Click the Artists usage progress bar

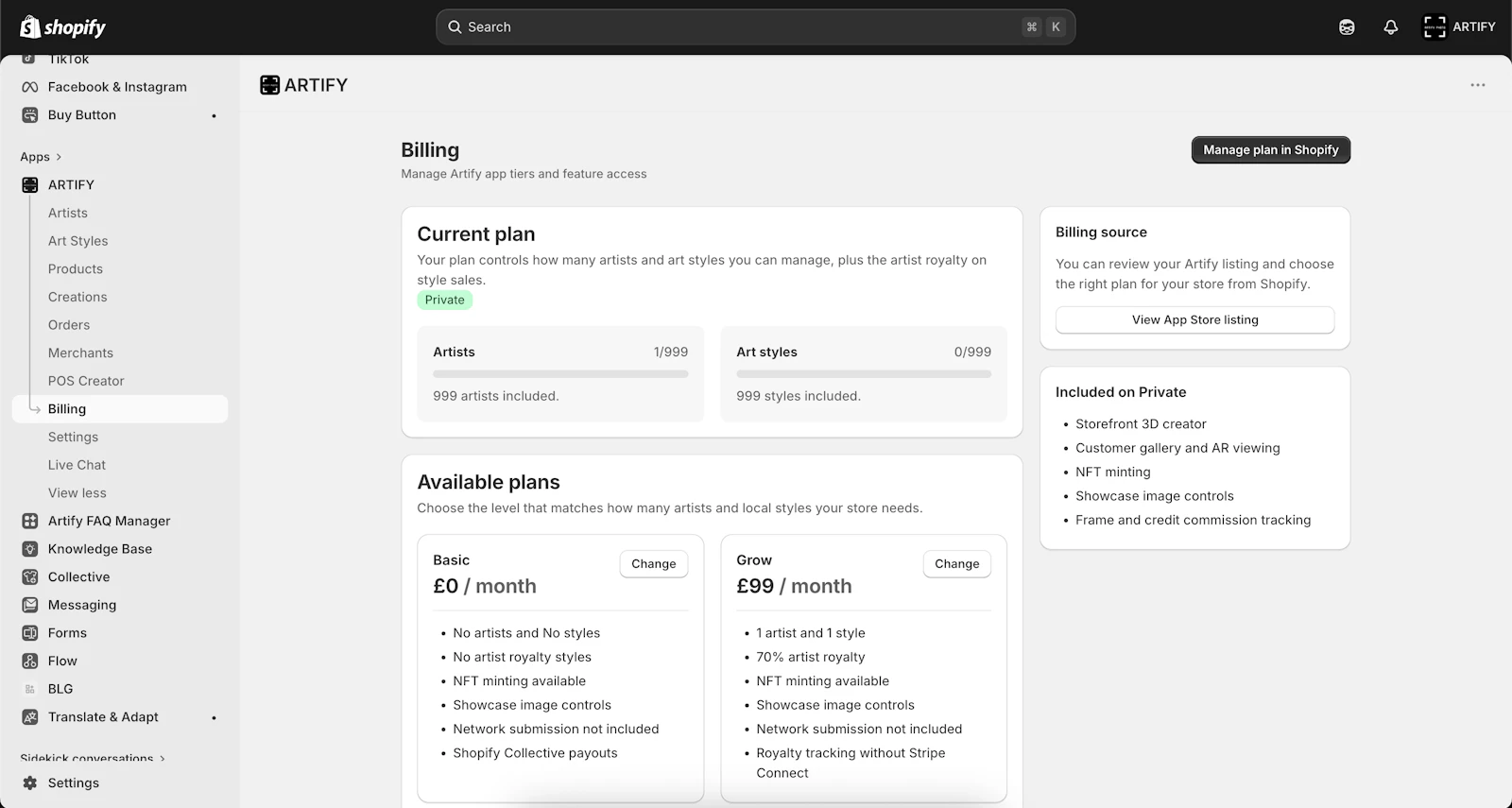click(x=560, y=374)
